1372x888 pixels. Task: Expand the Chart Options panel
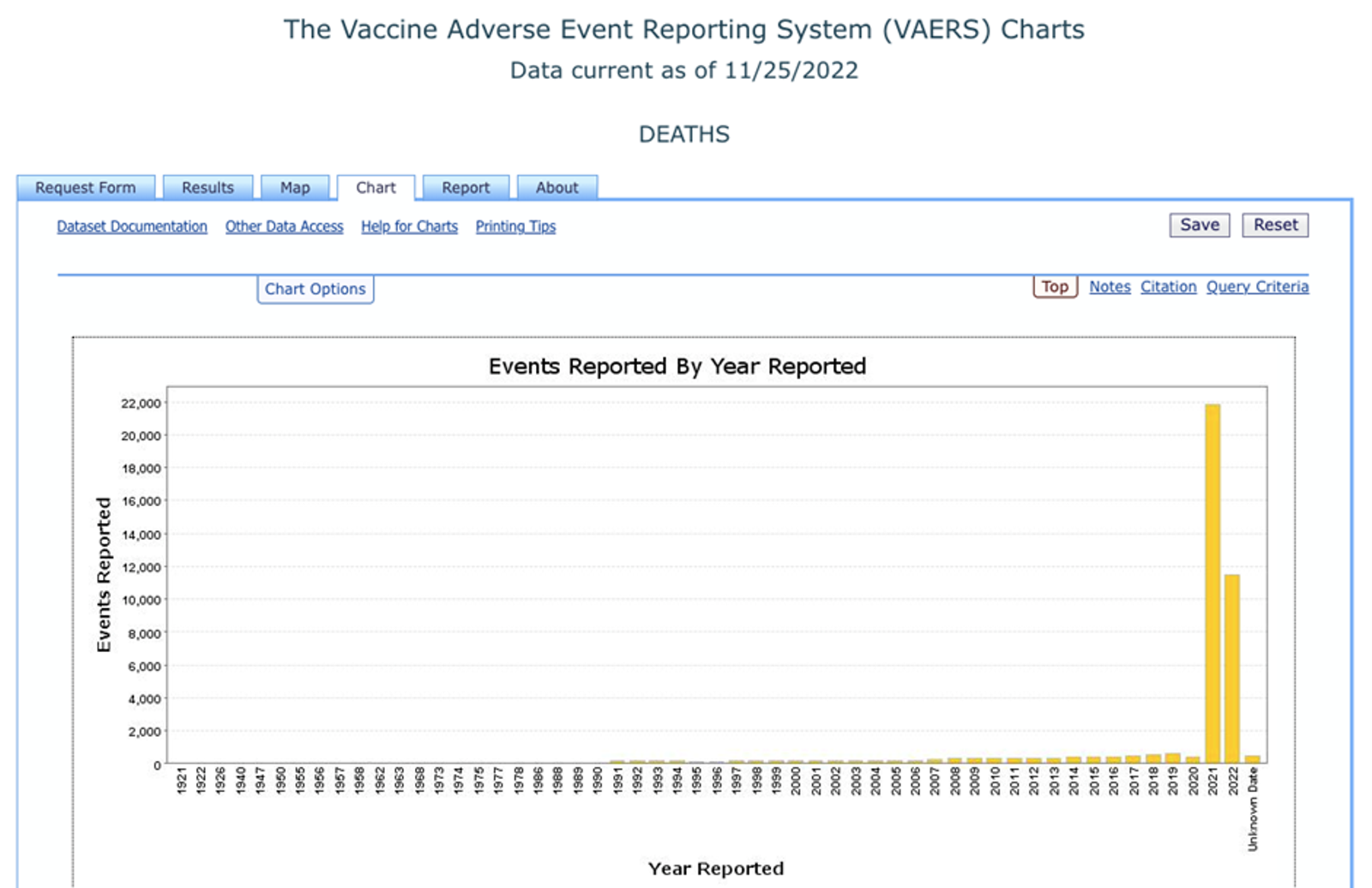point(315,289)
